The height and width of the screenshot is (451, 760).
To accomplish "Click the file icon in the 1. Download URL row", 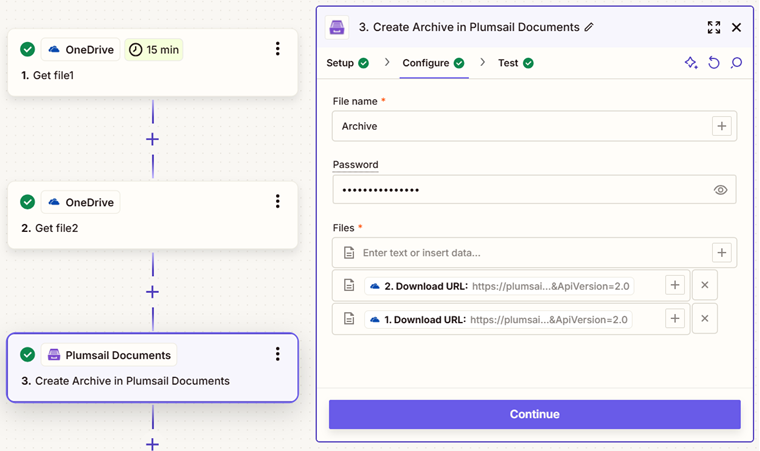I will point(349,319).
